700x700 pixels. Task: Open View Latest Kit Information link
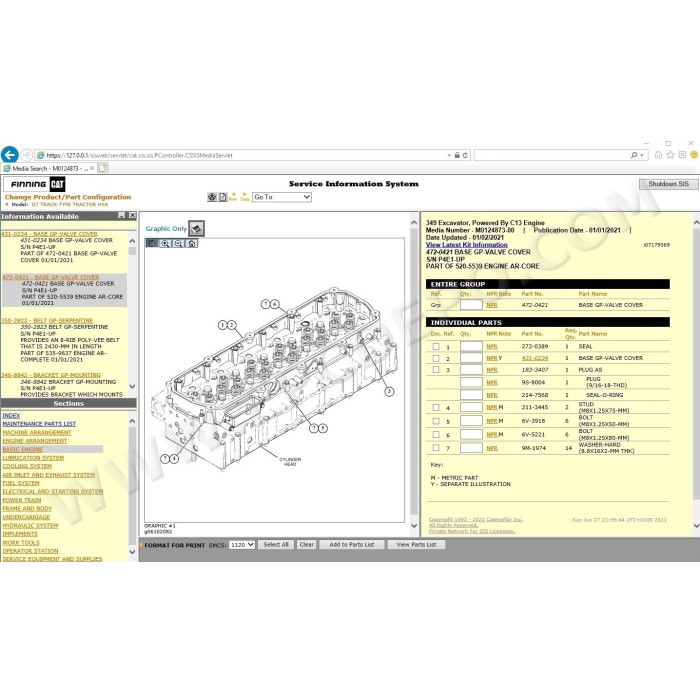tap(467, 245)
